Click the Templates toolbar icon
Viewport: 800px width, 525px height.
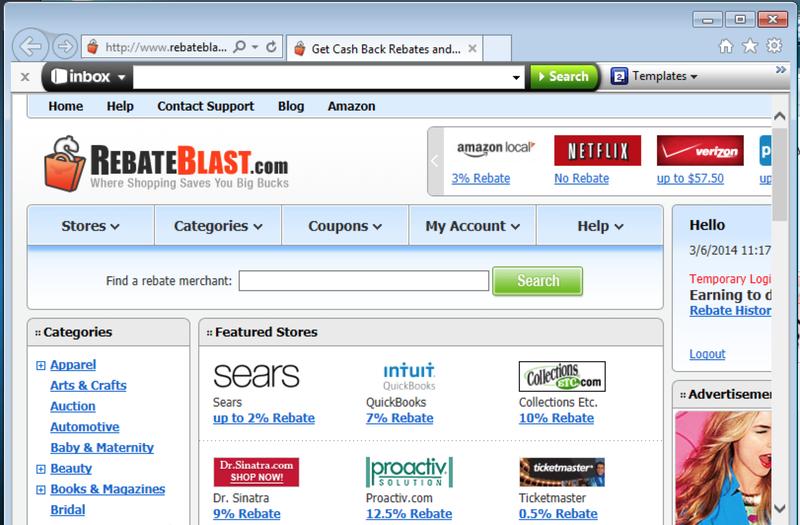(619, 77)
